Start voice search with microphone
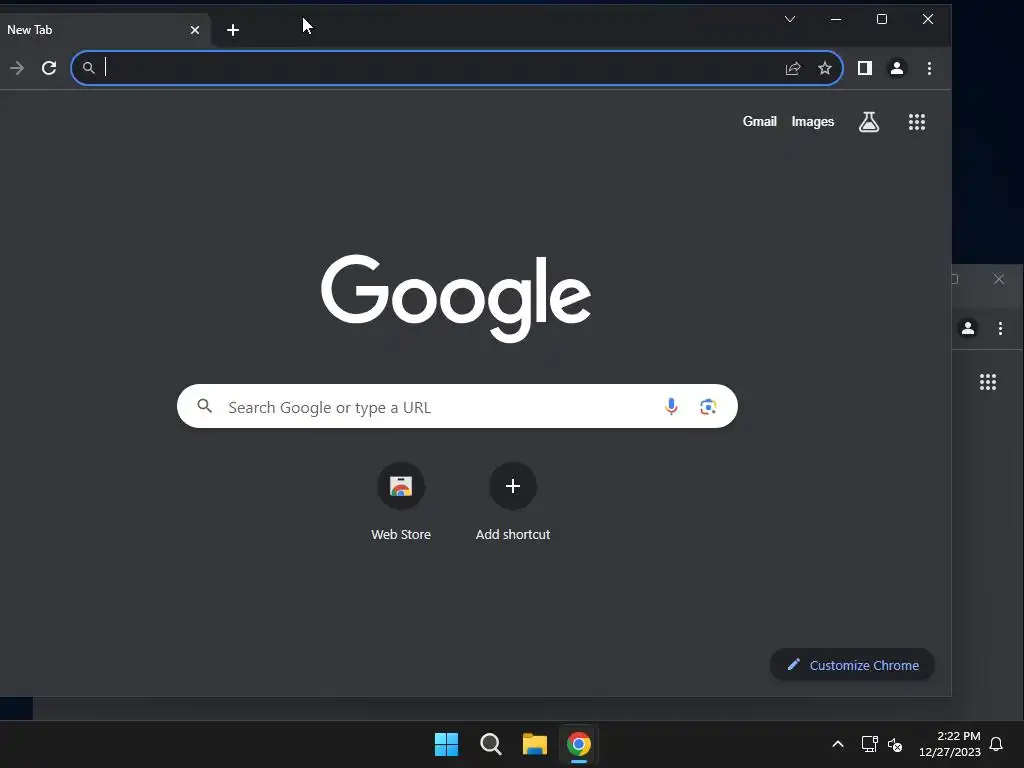The image size is (1024, 768). tap(671, 406)
